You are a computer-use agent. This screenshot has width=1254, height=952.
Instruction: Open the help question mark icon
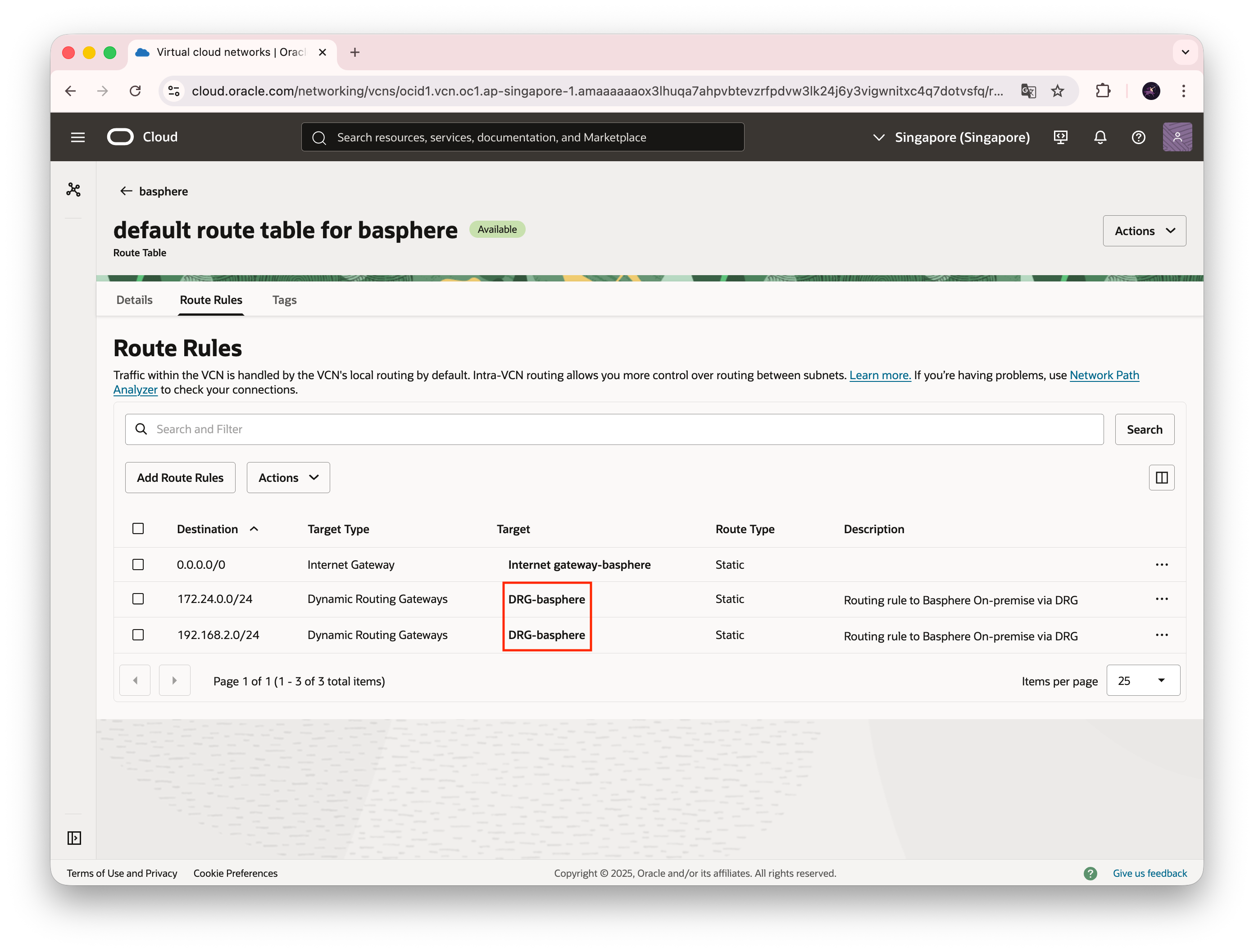tap(1138, 137)
